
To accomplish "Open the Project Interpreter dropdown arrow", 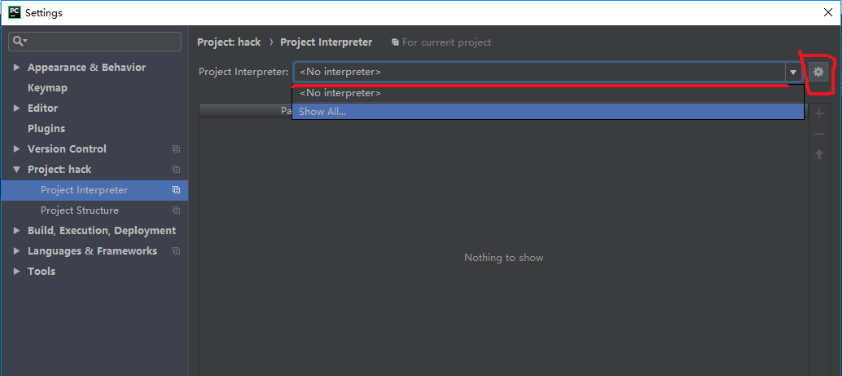I will (x=793, y=72).
